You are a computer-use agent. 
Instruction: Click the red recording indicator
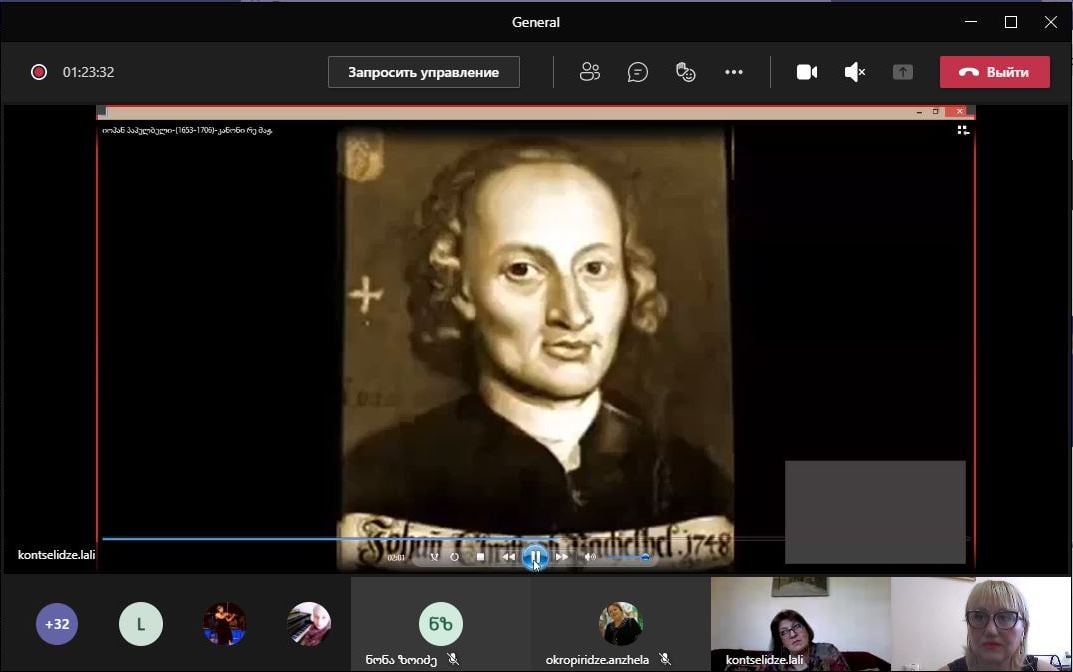[39, 72]
